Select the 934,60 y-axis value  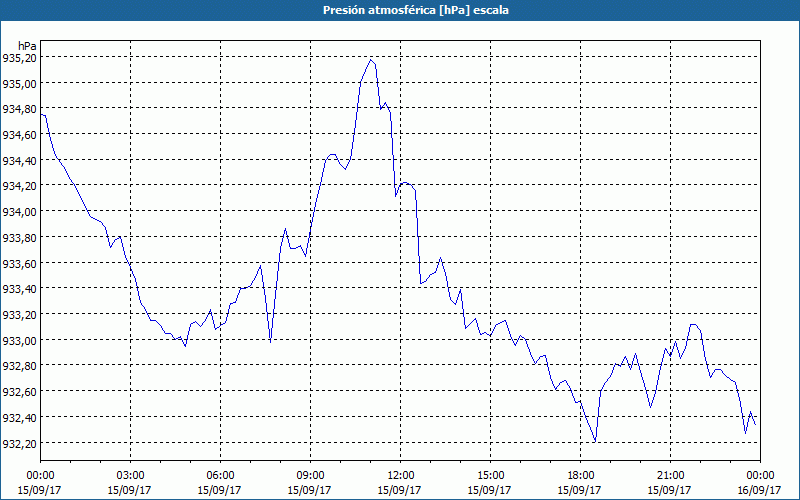[20, 135]
